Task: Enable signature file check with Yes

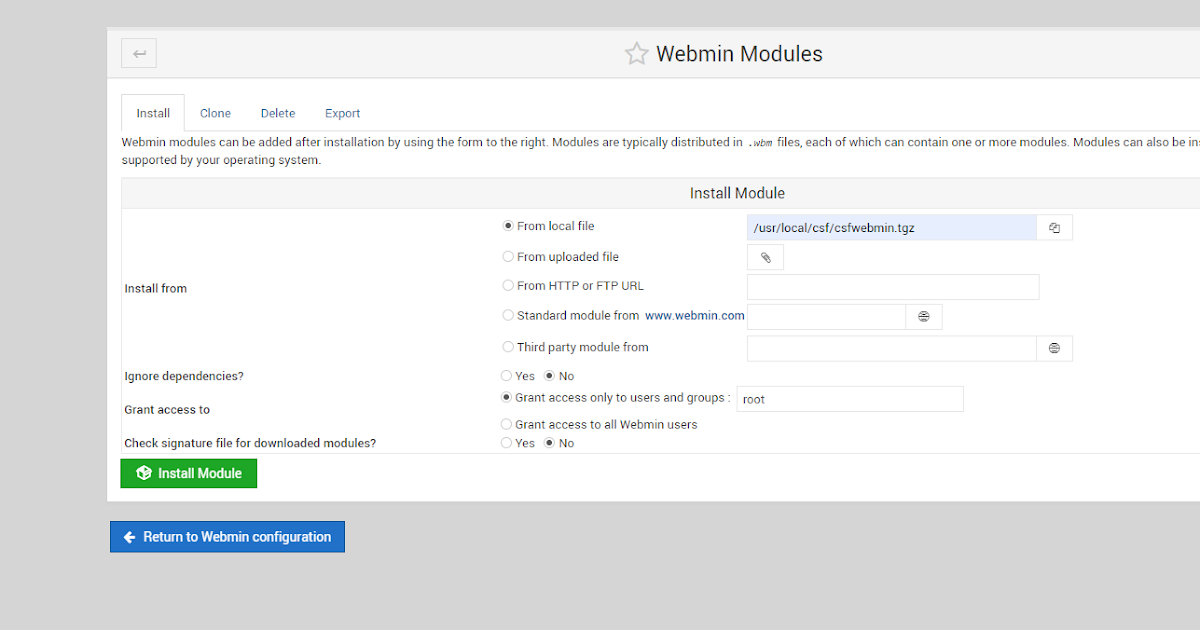Action: [x=506, y=443]
